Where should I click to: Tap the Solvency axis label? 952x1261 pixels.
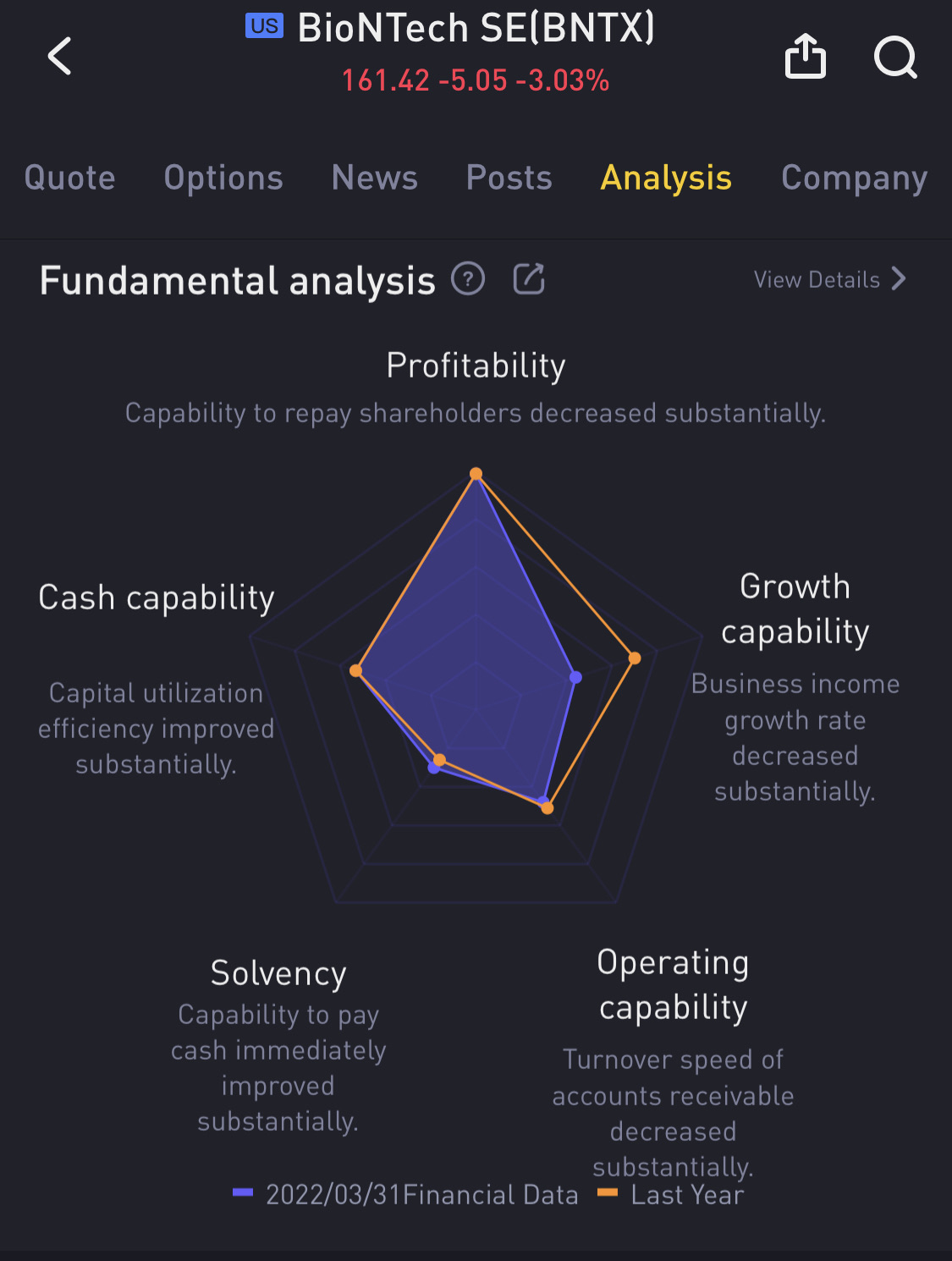(x=278, y=973)
